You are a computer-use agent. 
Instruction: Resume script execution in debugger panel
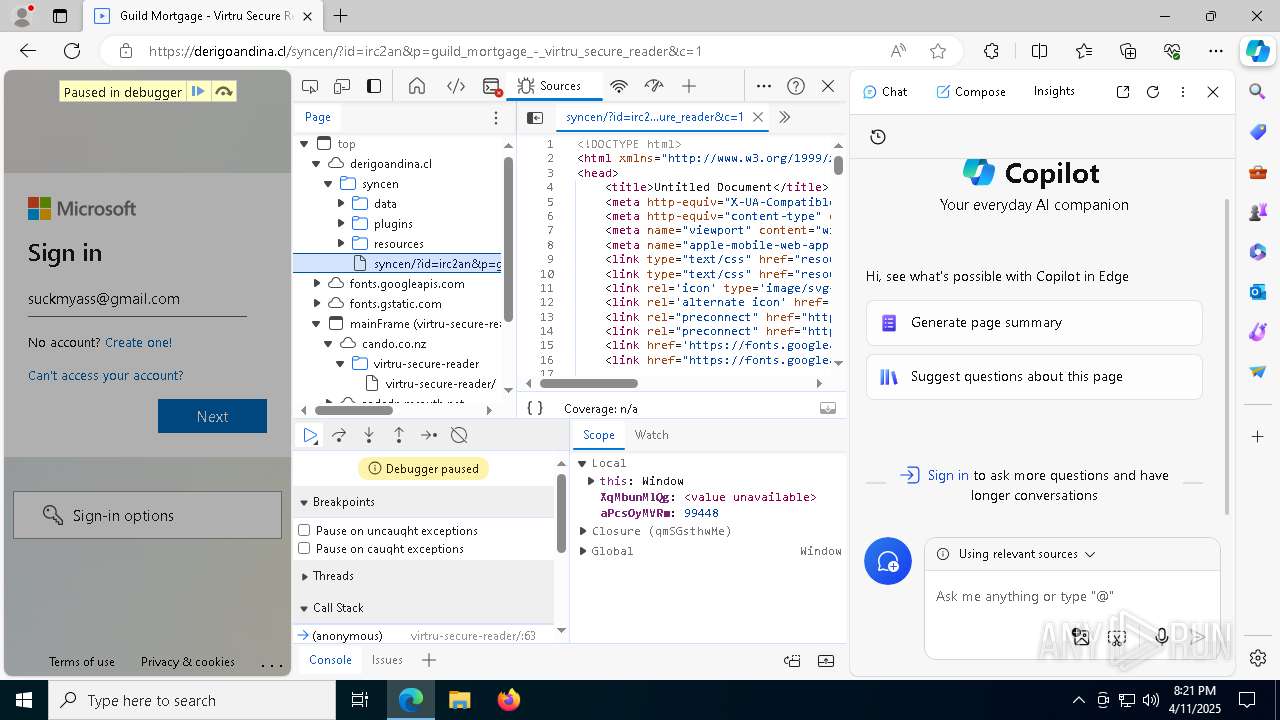(310, 435)
